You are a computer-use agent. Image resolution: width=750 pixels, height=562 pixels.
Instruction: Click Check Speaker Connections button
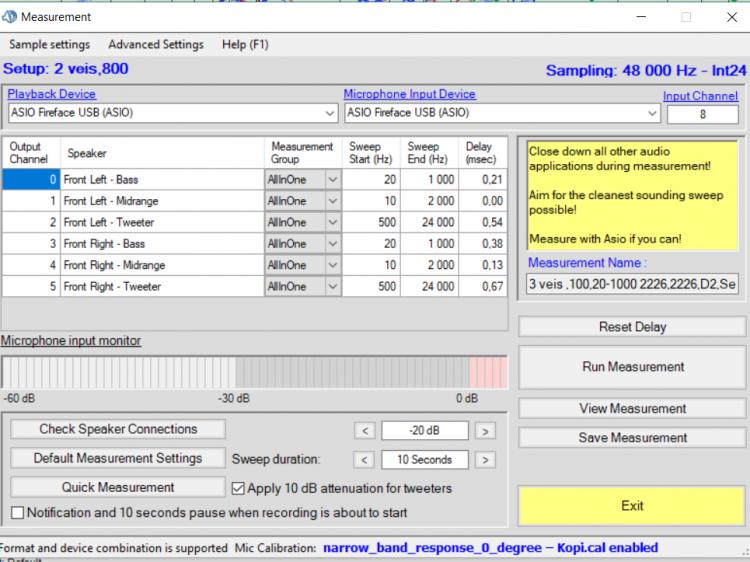[x=118, y=429]
